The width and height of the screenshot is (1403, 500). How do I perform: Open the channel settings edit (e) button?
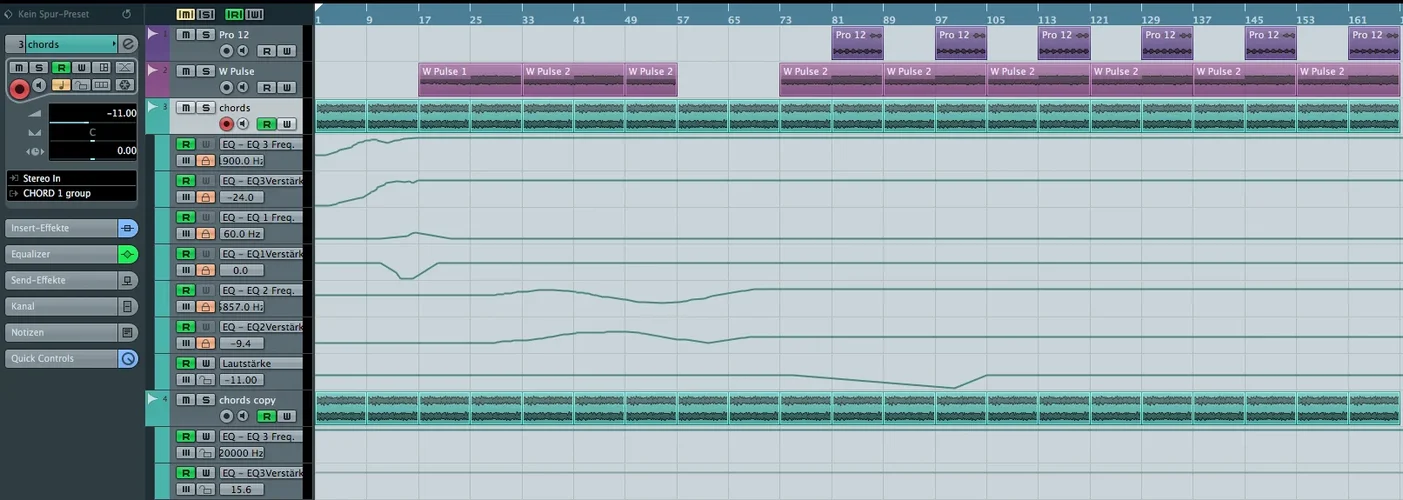click(x=128, y=44)
